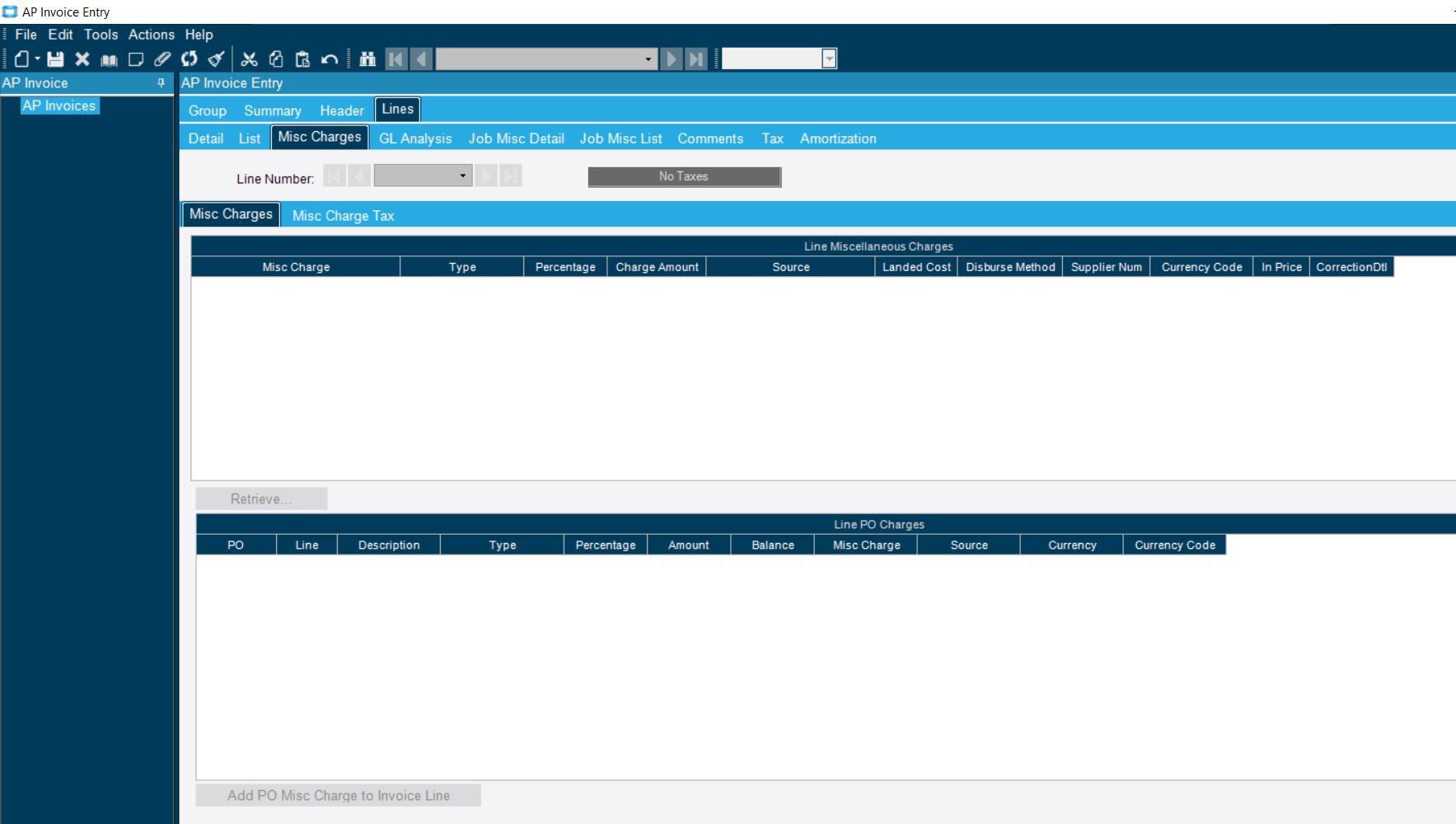1456x824 pixels.
Task: Click the Paste clipboard icon
Action: click(x=302, y=59)
